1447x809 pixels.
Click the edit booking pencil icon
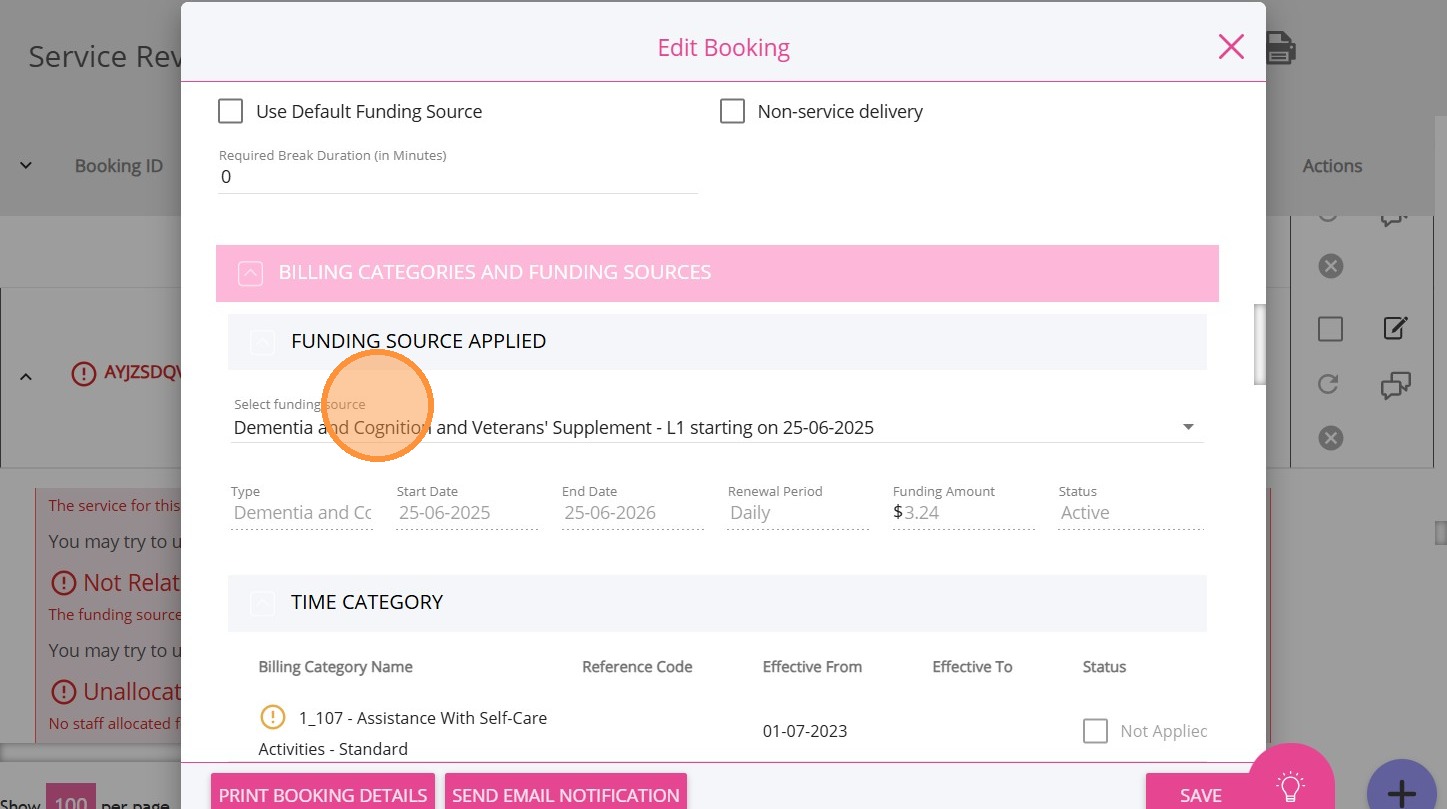[x=1395, y=328]
